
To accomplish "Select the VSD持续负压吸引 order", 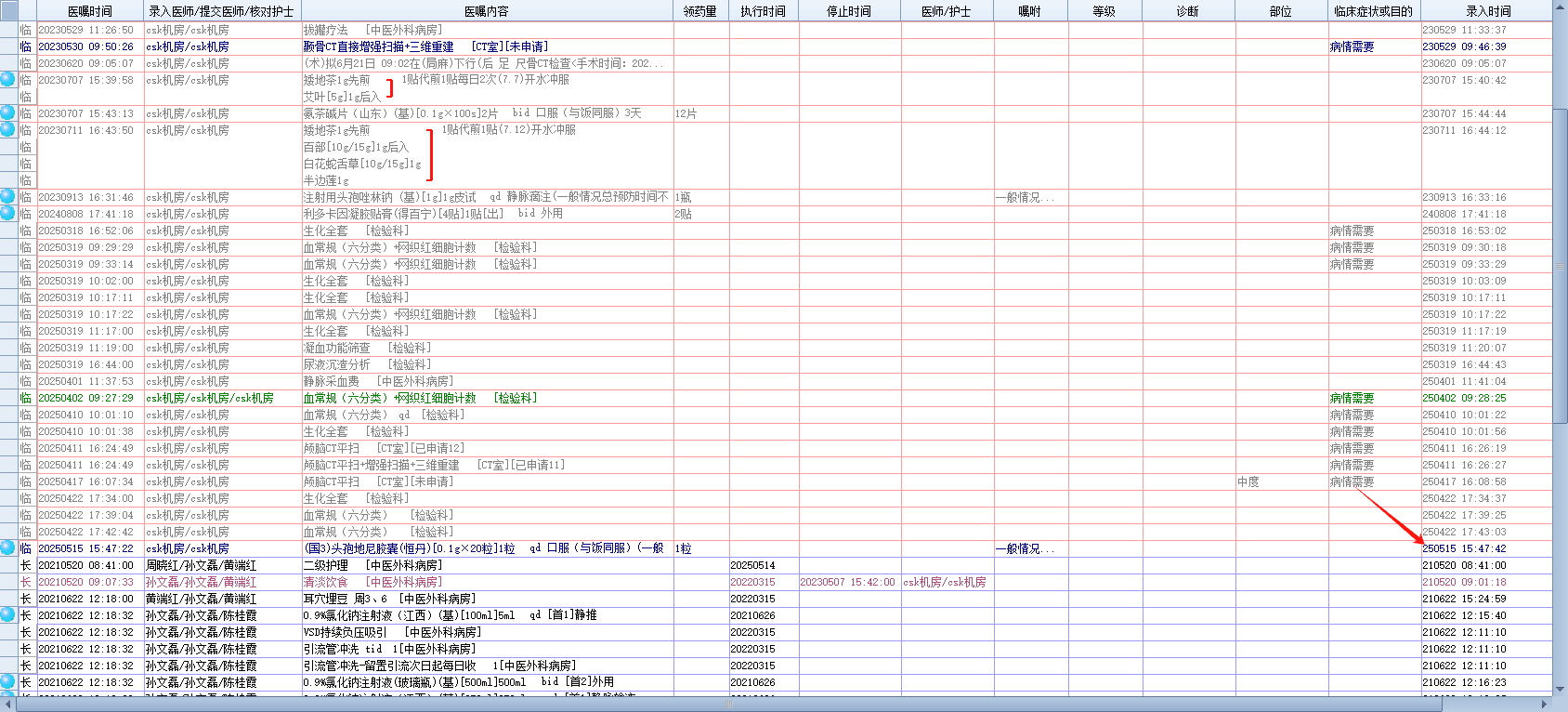I will 392,632.
